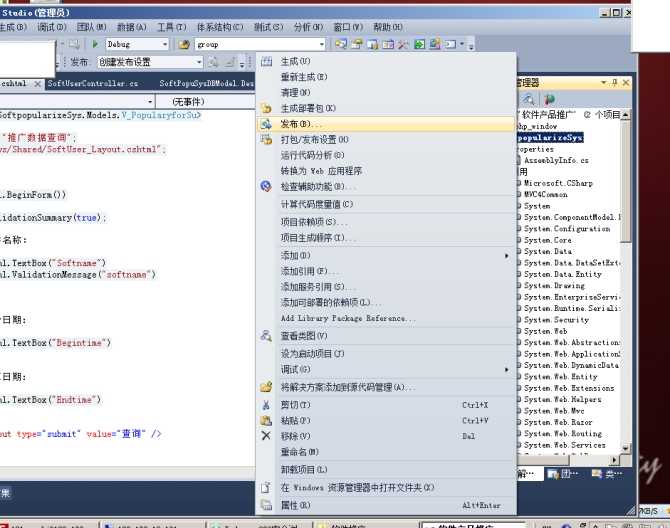The height and width of the screenshot is (528, 670).
Task: Click the Publish globe icon in the menu
Action: (x=266, y=124)
